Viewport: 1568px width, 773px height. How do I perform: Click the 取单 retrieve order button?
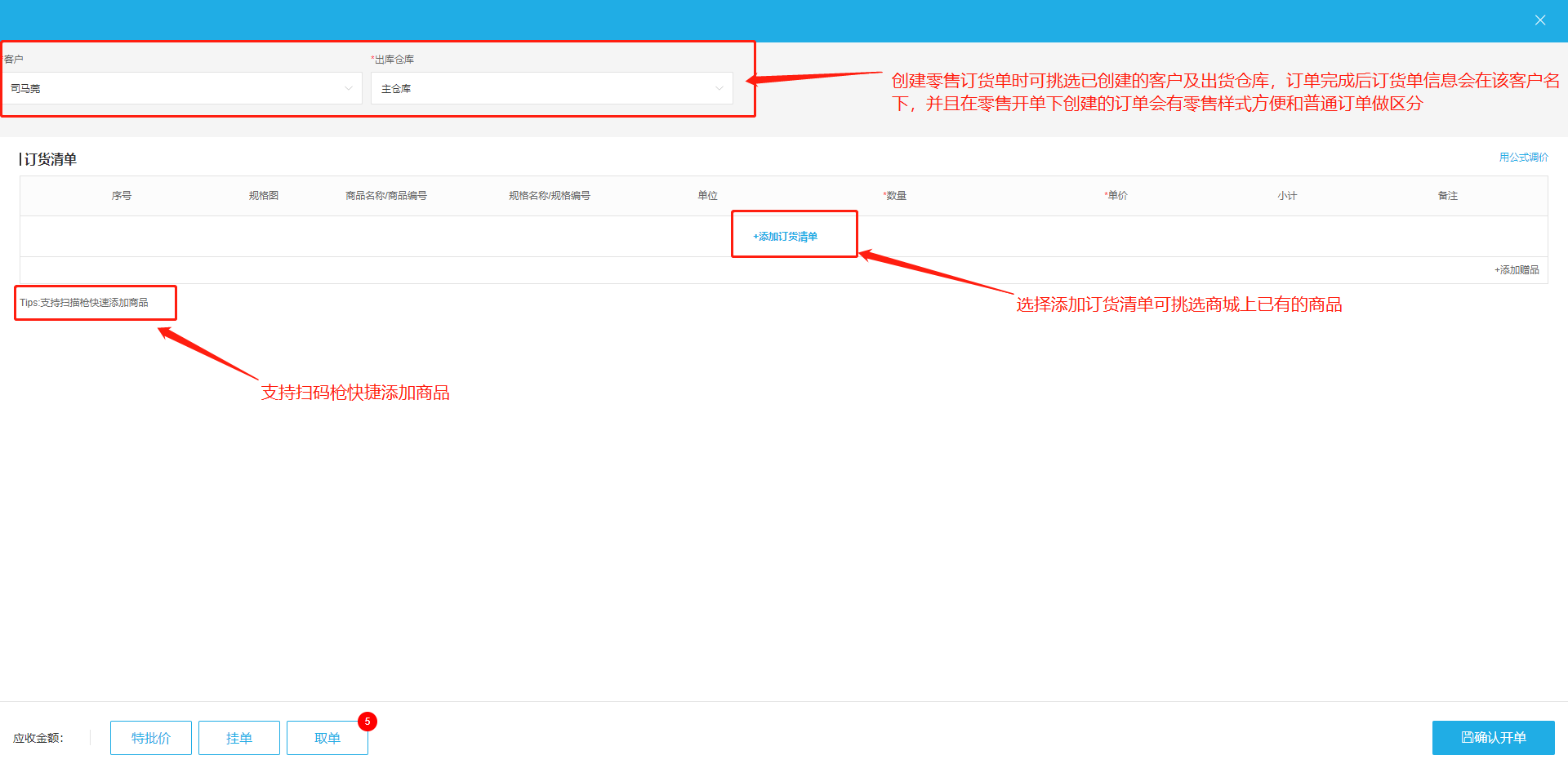pos(327,738)
